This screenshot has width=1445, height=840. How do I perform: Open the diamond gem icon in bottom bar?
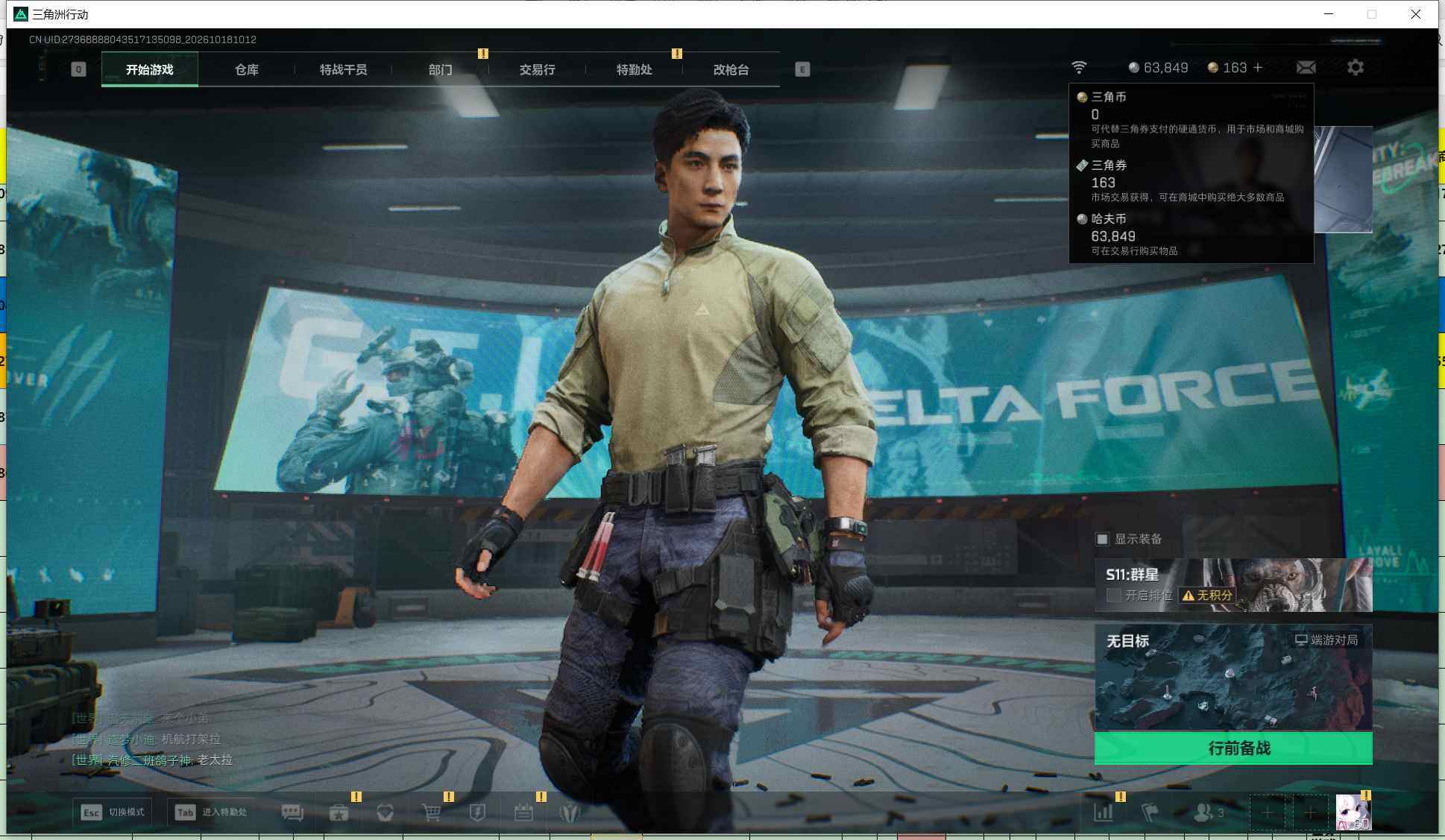point(385,812)
